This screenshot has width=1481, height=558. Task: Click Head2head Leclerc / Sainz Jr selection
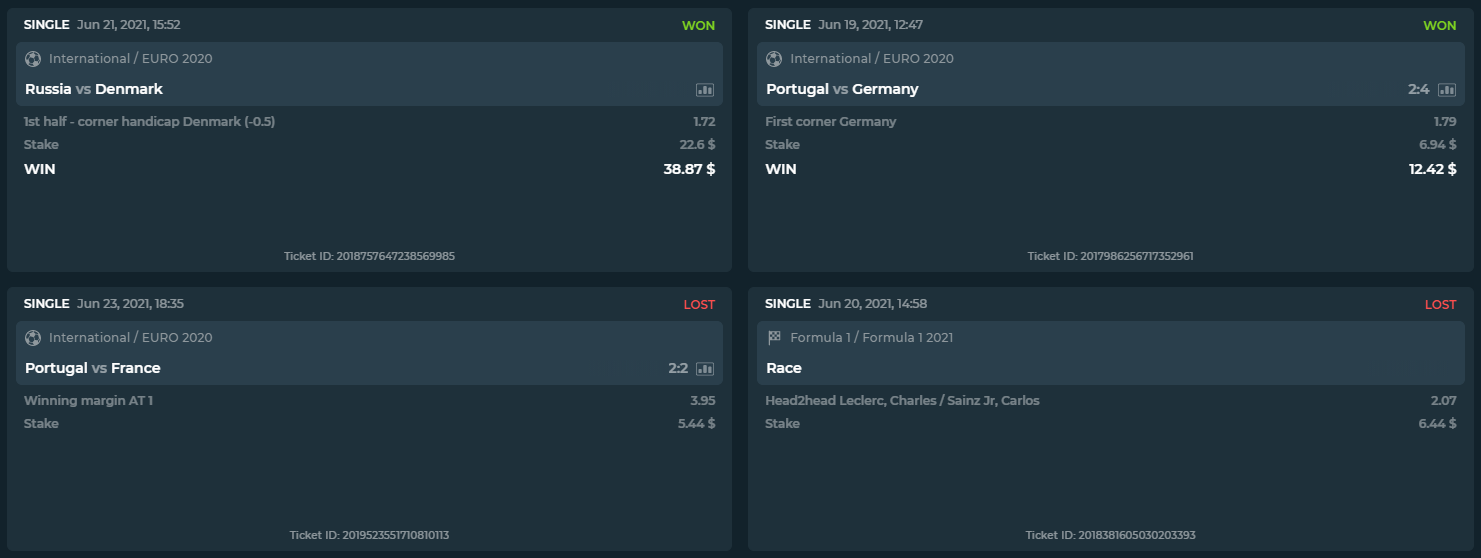(902, 401)
